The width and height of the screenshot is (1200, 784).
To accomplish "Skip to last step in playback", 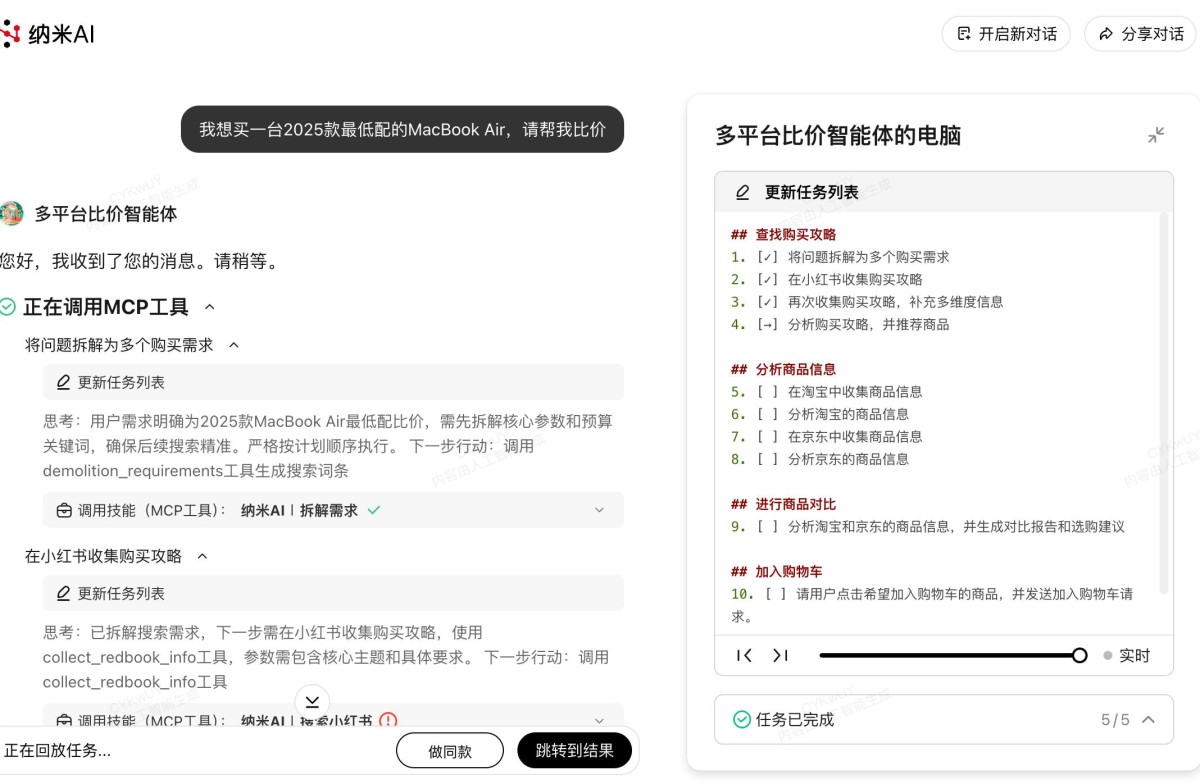I will [781, 655].
